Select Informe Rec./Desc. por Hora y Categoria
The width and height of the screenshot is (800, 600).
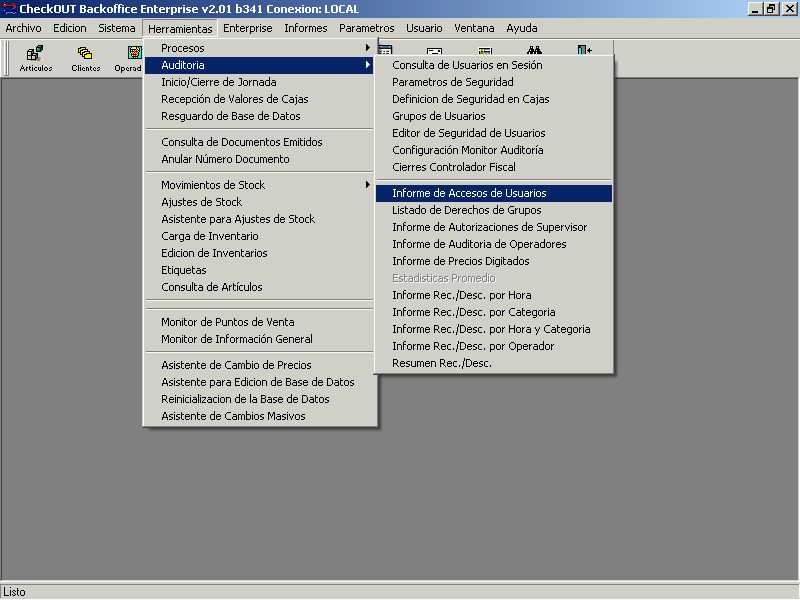pos(494,329)
